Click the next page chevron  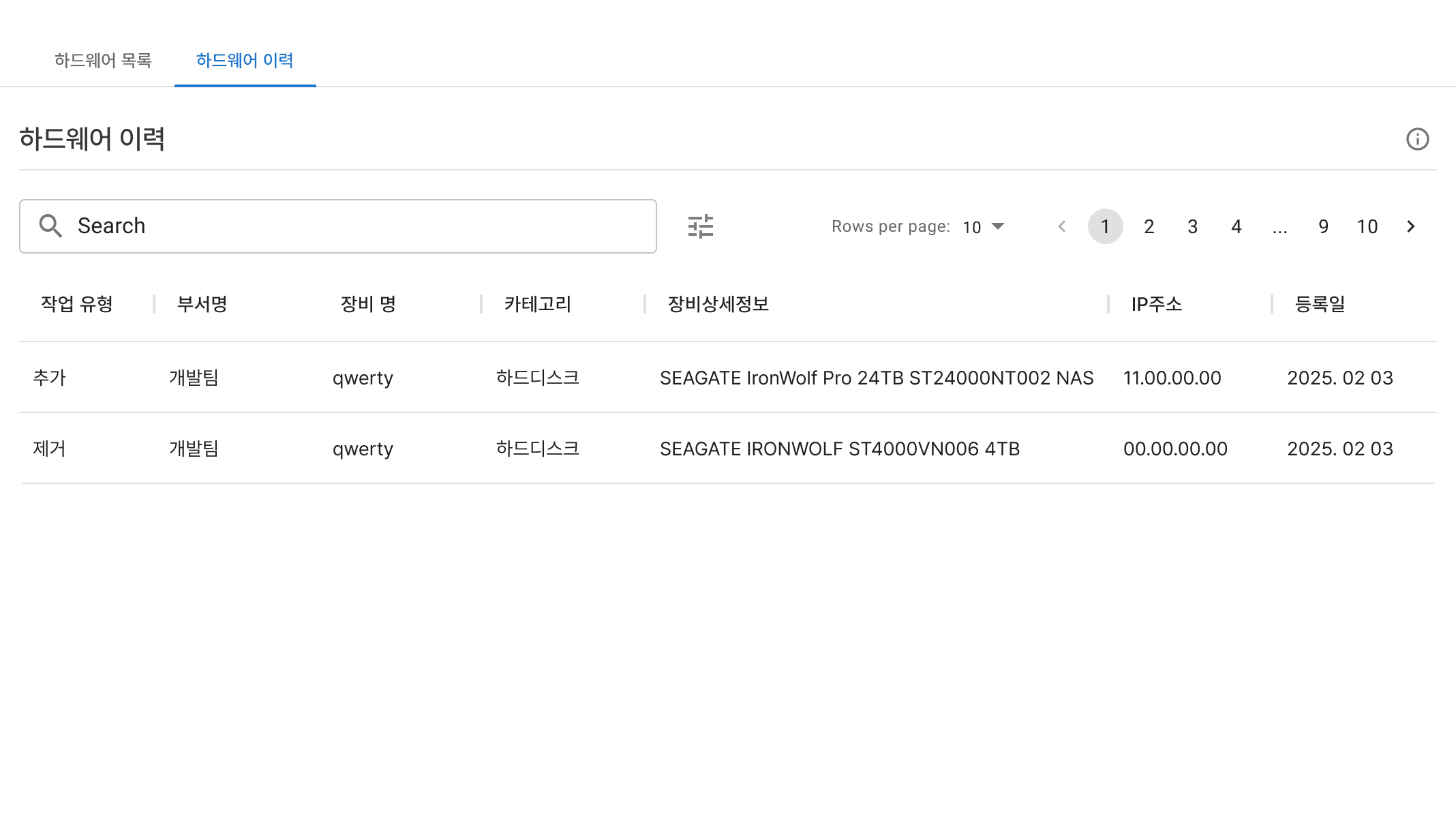1410,226
